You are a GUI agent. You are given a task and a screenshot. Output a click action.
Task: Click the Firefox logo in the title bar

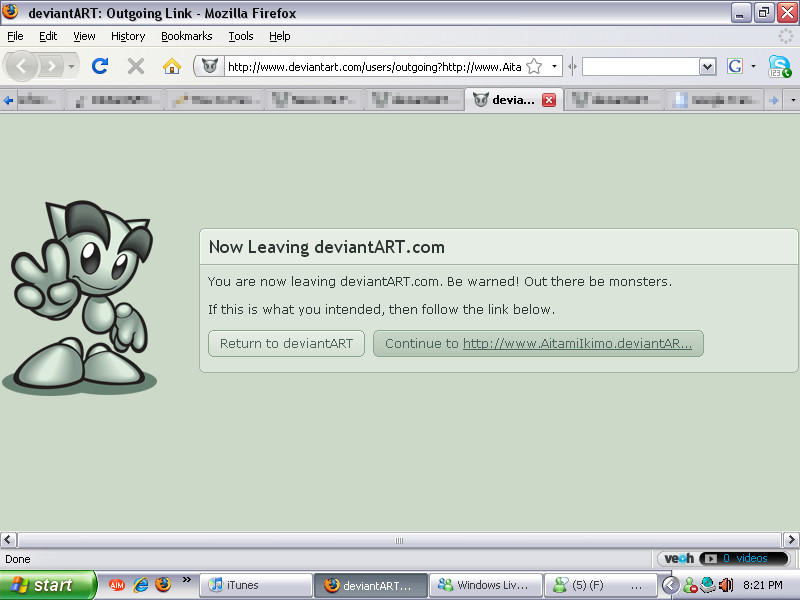click(x=10, y=12)
